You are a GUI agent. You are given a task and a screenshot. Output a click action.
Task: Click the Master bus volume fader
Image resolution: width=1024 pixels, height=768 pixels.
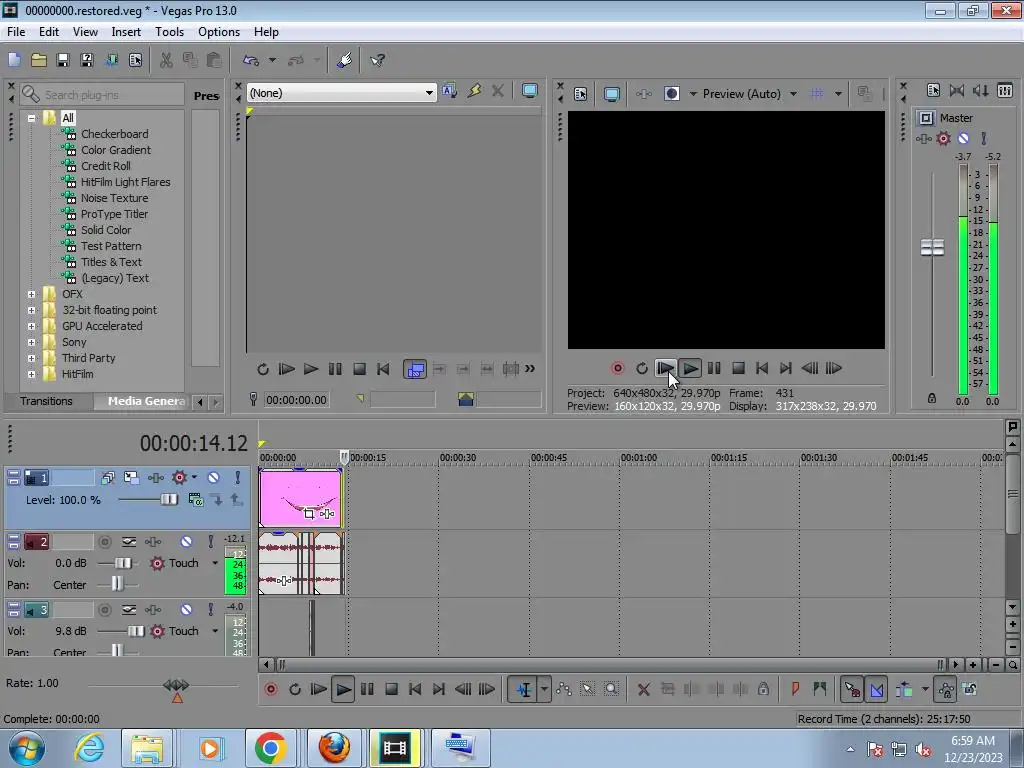(x=932, y=248)
